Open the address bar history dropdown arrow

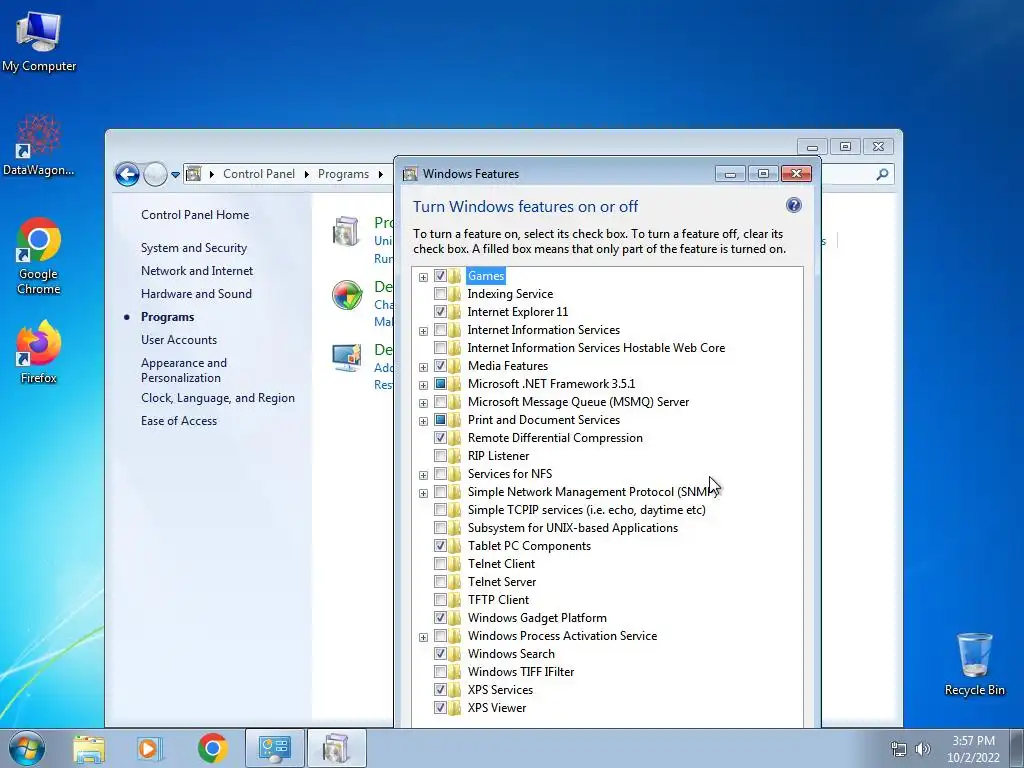click(x=175, y=174)
